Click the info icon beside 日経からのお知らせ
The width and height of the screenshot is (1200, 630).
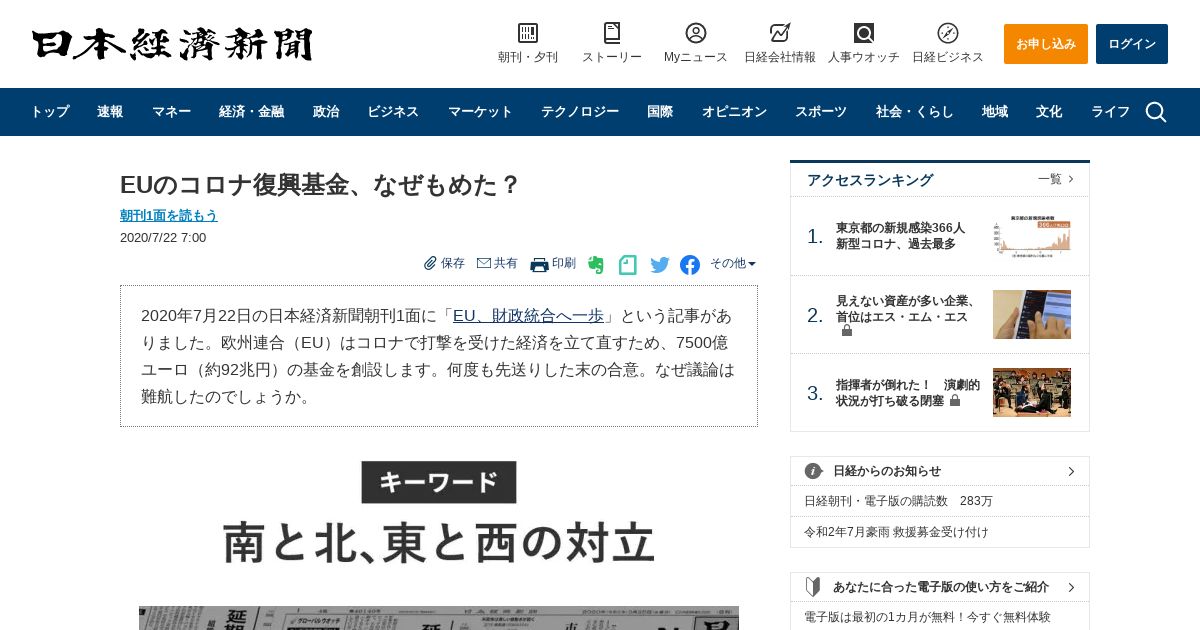(814, 471)
